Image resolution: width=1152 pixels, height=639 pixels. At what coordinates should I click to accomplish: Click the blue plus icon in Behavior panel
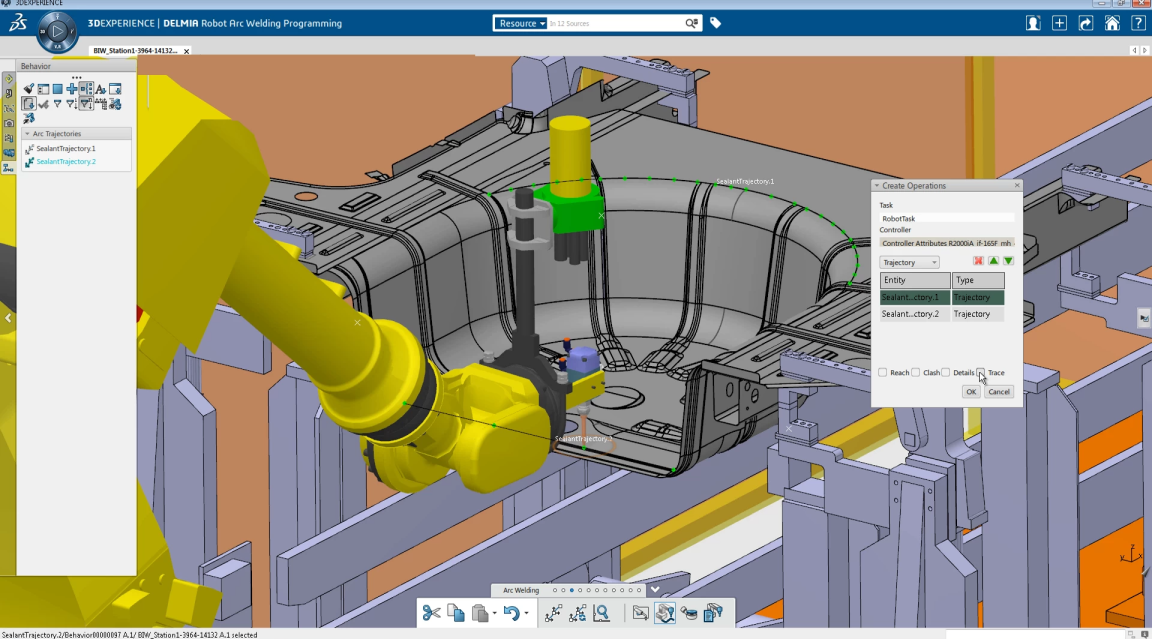pyautogui.click(x=72, y=89)
